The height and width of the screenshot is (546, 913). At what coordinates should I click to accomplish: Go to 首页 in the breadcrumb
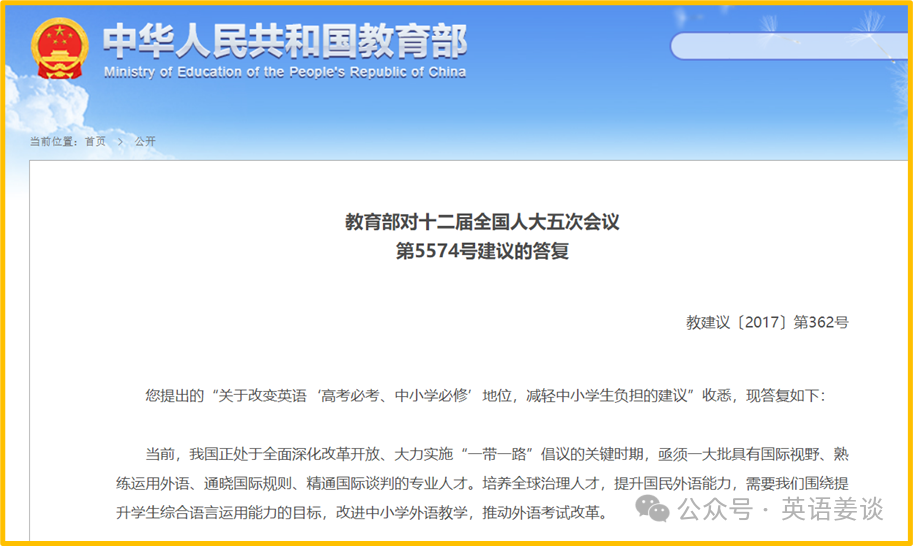(95, 142)
